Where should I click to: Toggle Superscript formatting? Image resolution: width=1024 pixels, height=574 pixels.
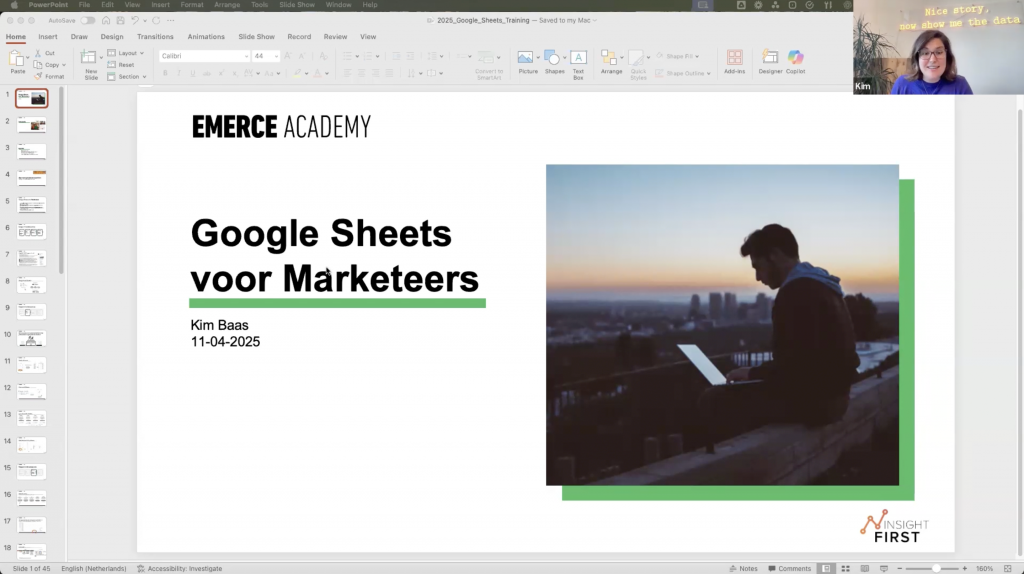click(221, 73)
